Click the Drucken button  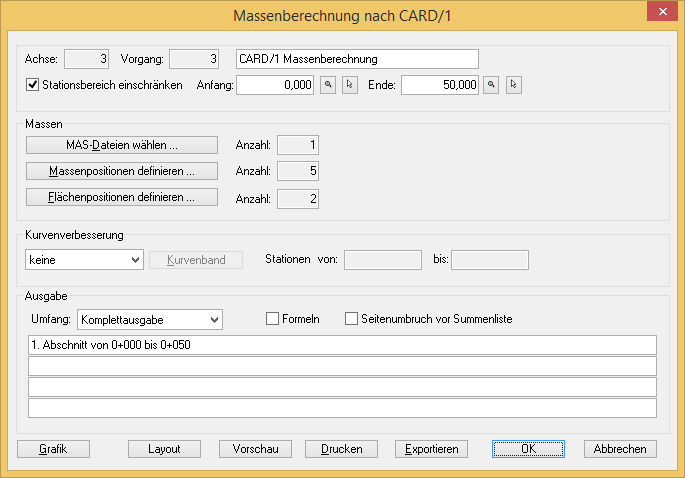pos(341,449)
